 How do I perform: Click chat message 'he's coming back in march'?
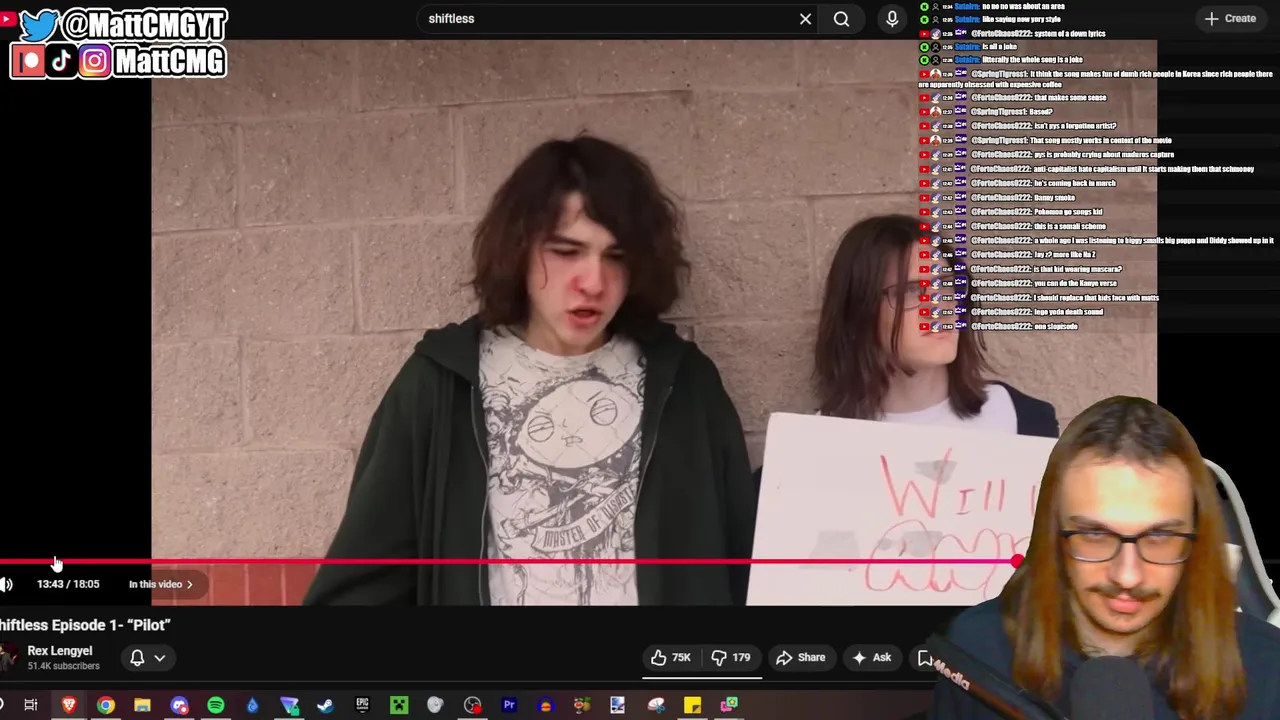pos(1074,183)
